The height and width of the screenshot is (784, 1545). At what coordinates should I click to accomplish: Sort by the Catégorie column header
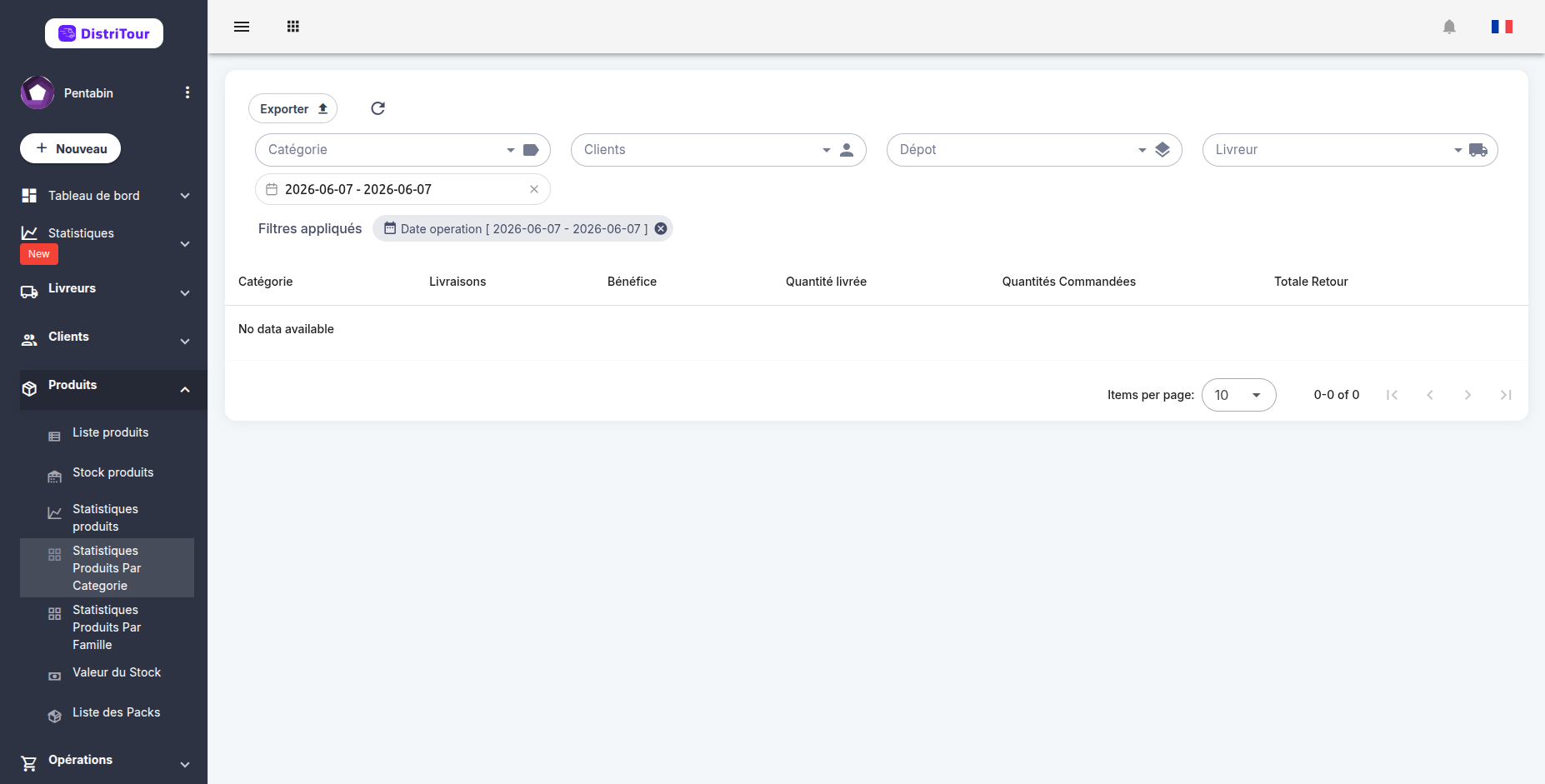(266, 282)
